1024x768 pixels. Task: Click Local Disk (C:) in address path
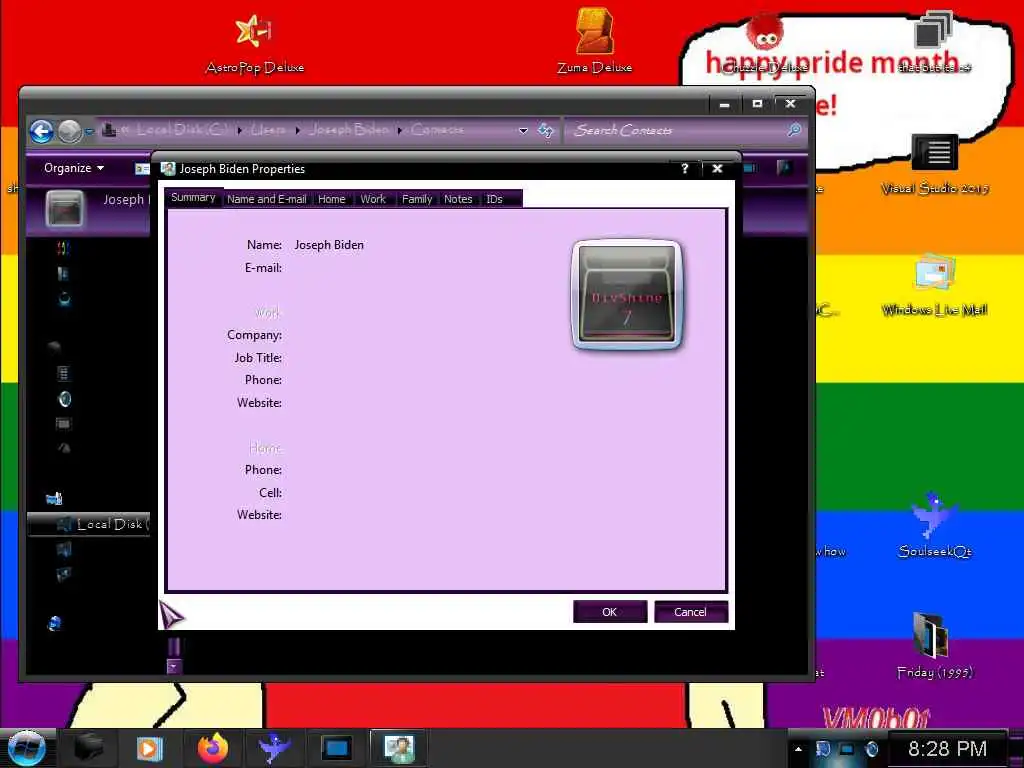[182, 130]
